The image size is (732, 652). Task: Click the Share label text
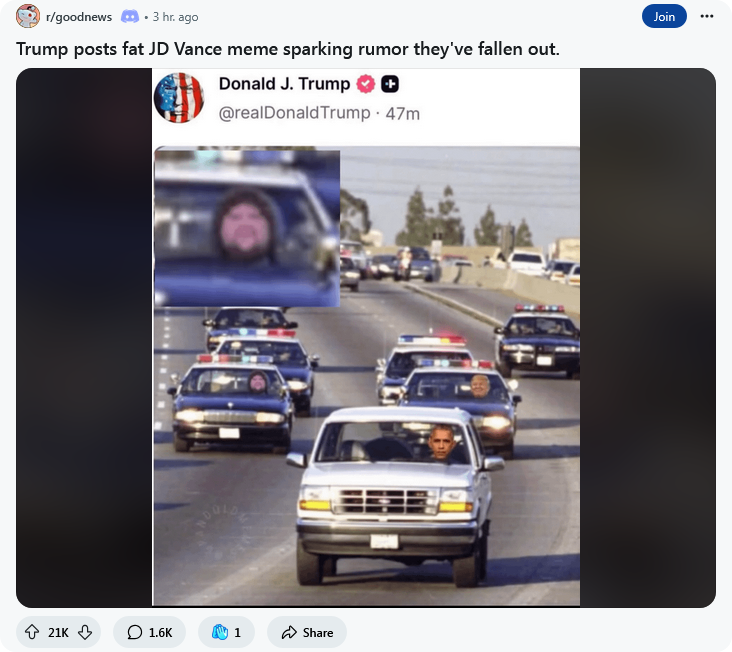(x=318, y=632)
